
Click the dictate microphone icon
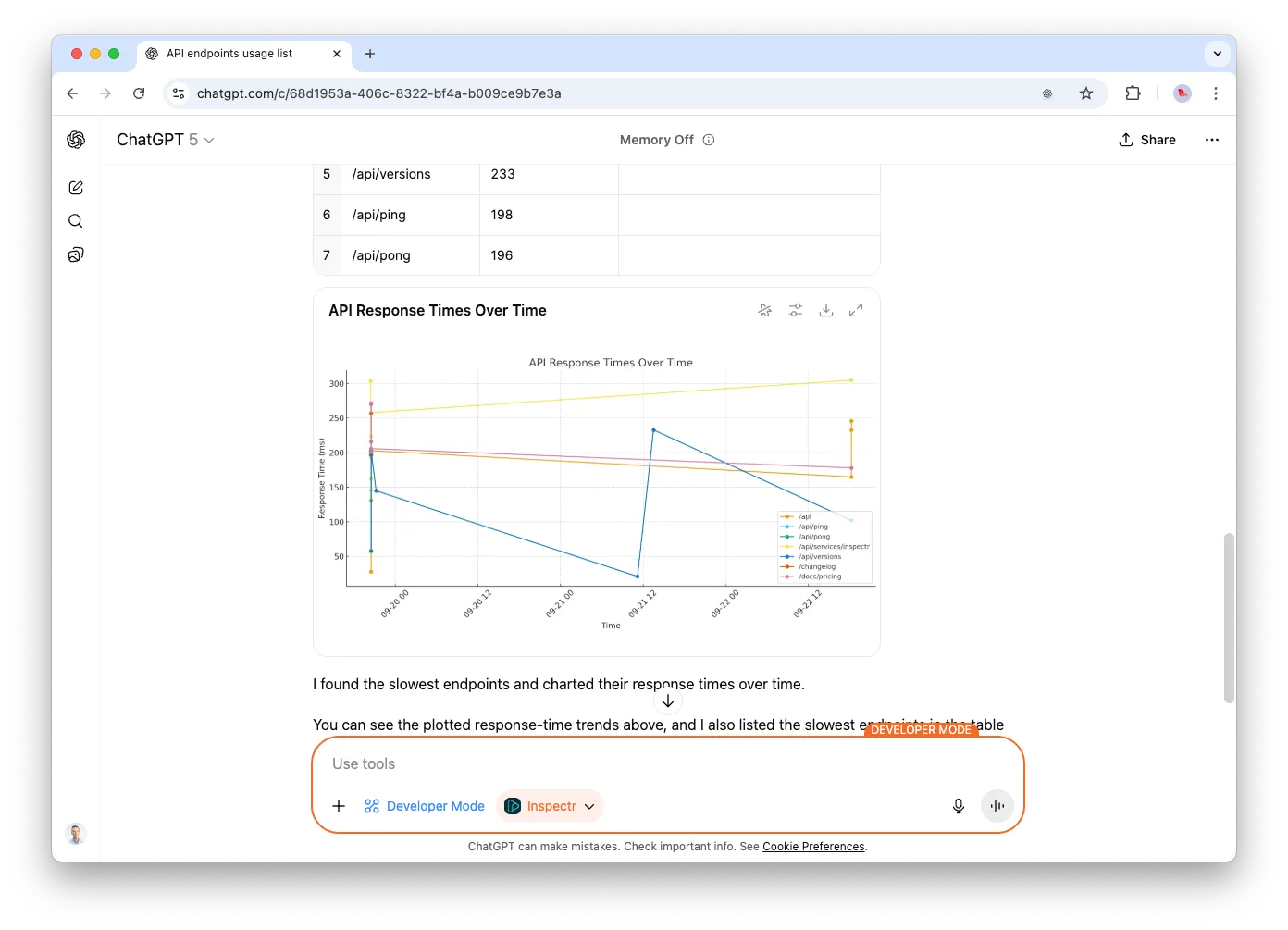(959, 806)
